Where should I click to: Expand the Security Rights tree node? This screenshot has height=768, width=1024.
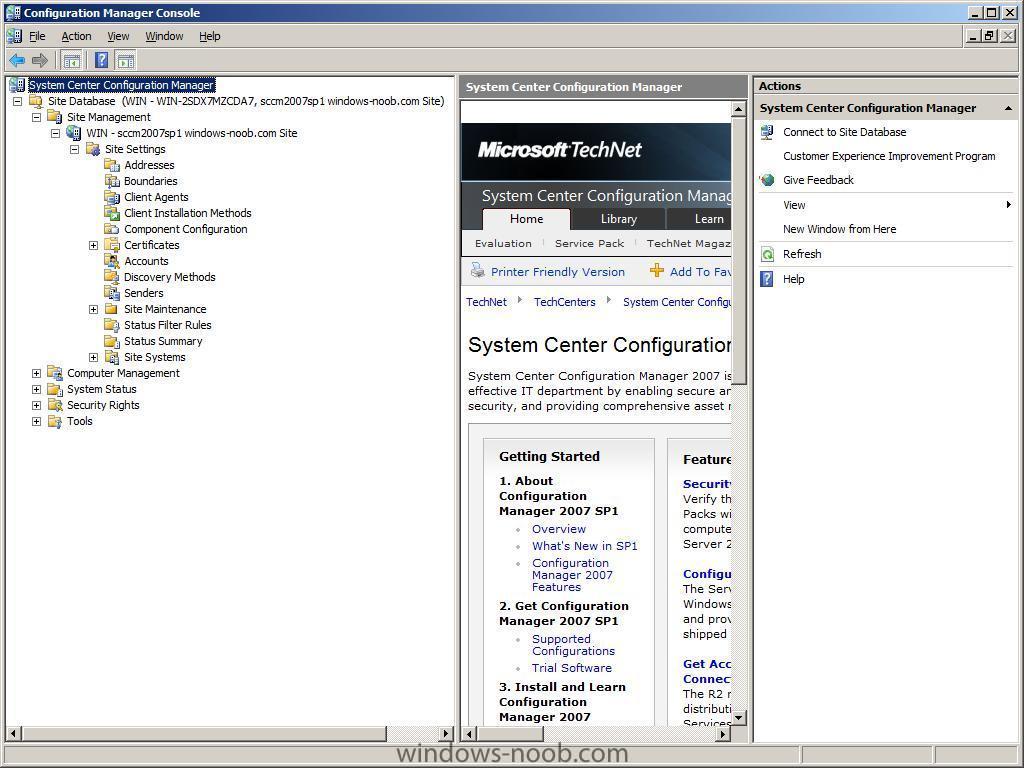37,406
